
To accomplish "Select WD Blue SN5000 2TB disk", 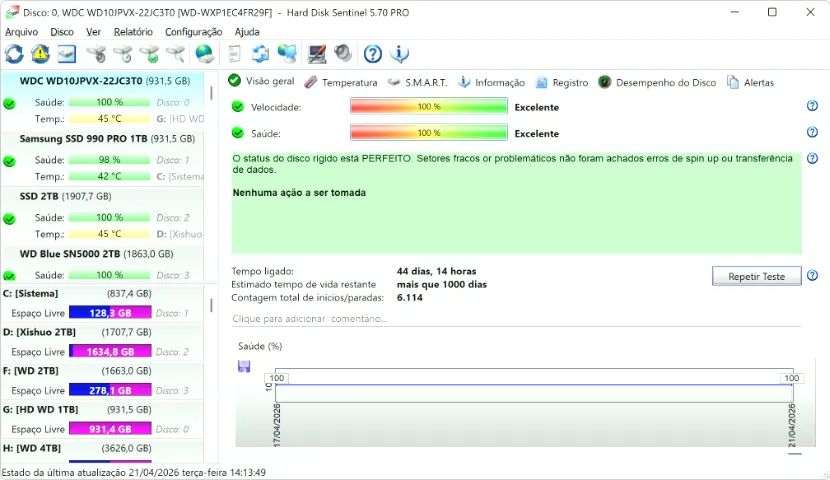I will click(x=103, y=263).
